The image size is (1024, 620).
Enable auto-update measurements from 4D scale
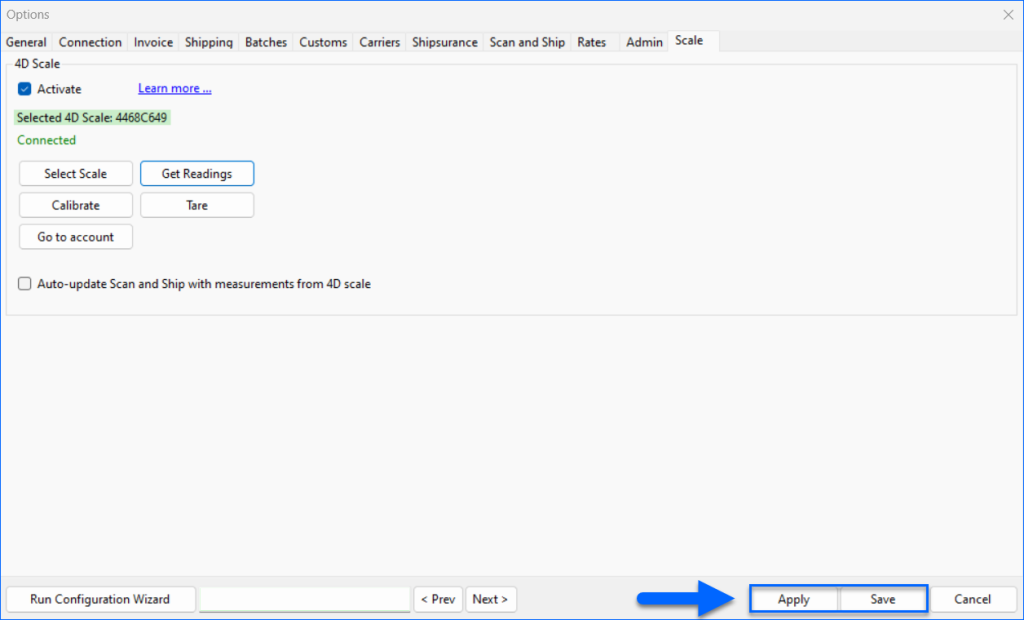pos(24,283)
